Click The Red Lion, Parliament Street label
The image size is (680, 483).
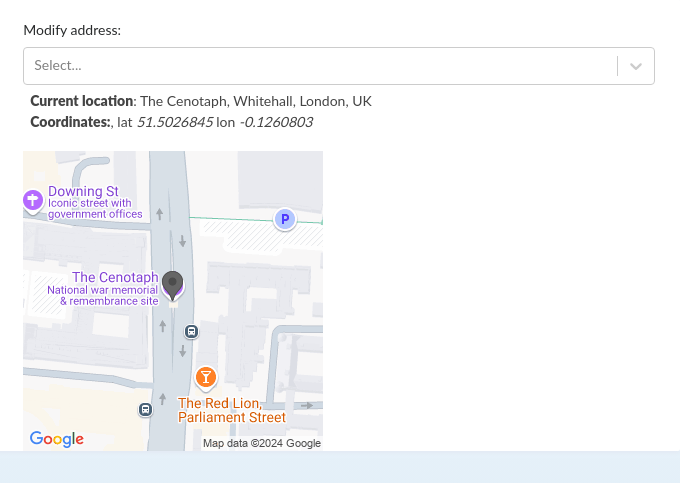coord(232,410)
